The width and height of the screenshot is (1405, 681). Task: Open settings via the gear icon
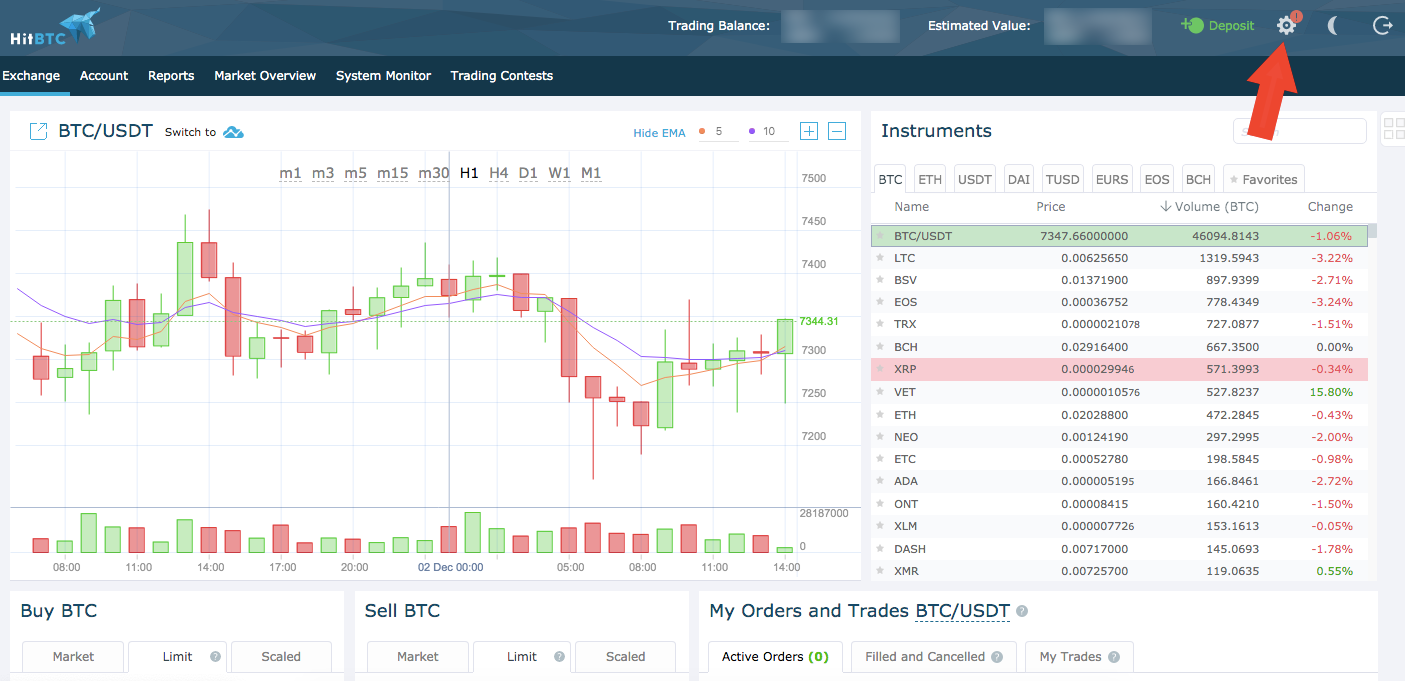(x=1287, y=26)
